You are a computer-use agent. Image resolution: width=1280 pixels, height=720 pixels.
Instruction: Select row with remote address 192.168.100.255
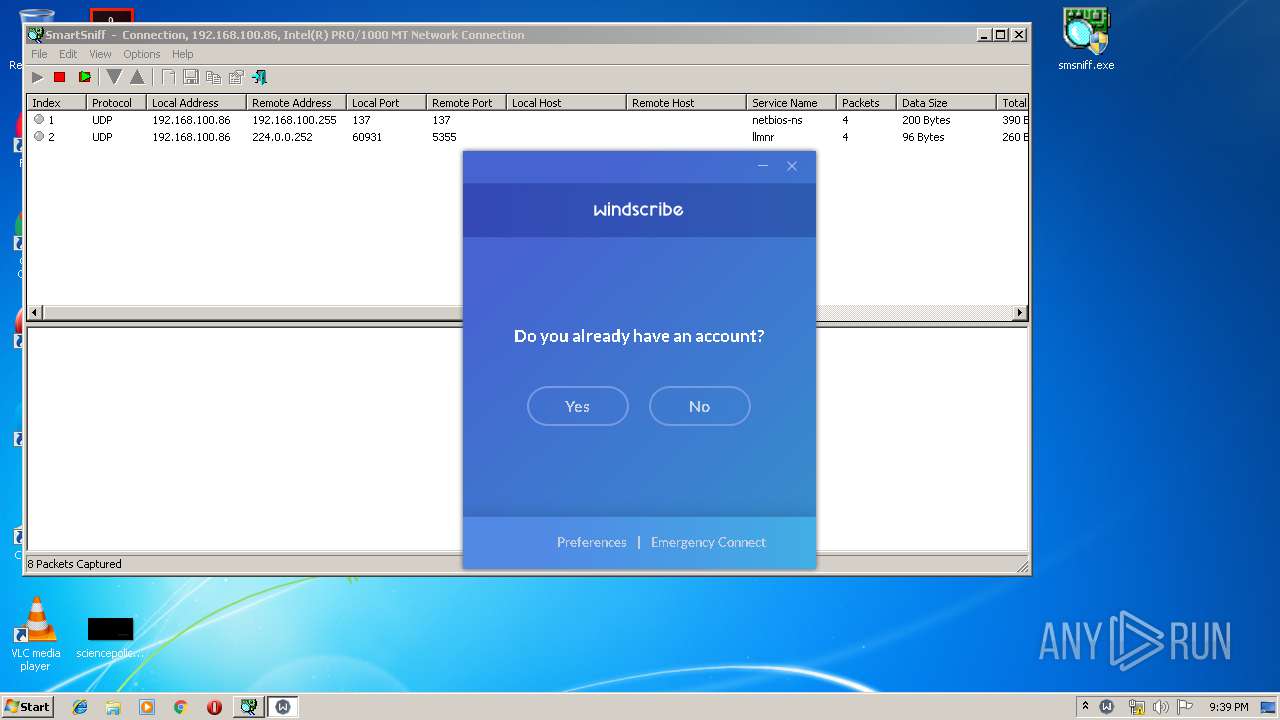527,120
